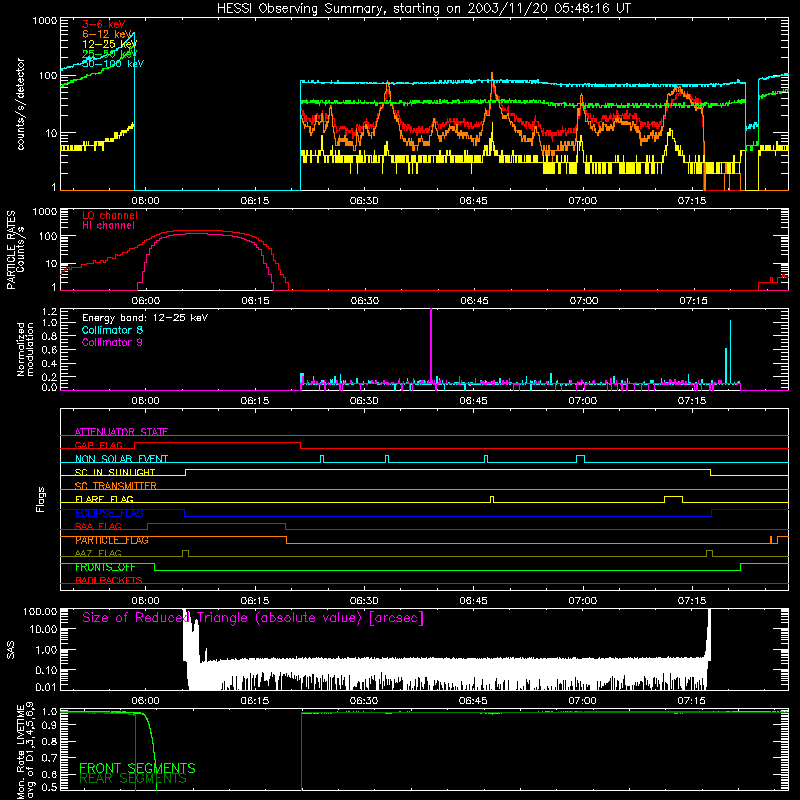The image size is (800, 800).
Task: Click 07:15 tick label under the flags plot
Action: (692, 601)
